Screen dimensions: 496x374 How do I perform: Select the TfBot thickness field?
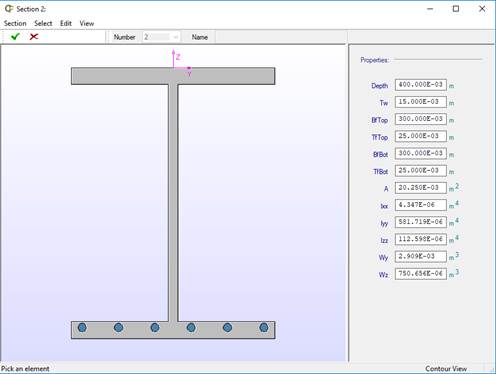421,171
